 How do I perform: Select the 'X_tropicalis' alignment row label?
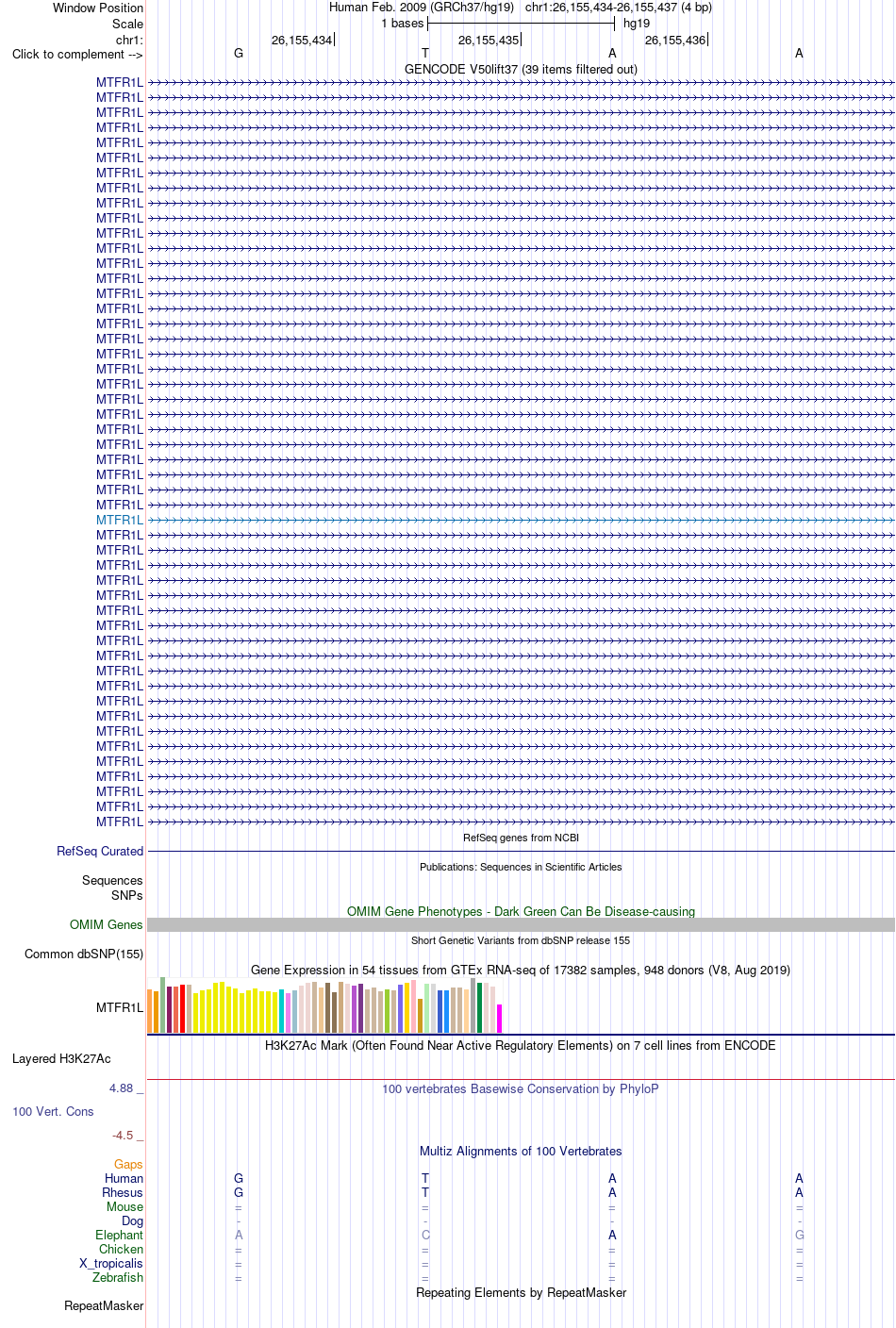point(111,1263)
